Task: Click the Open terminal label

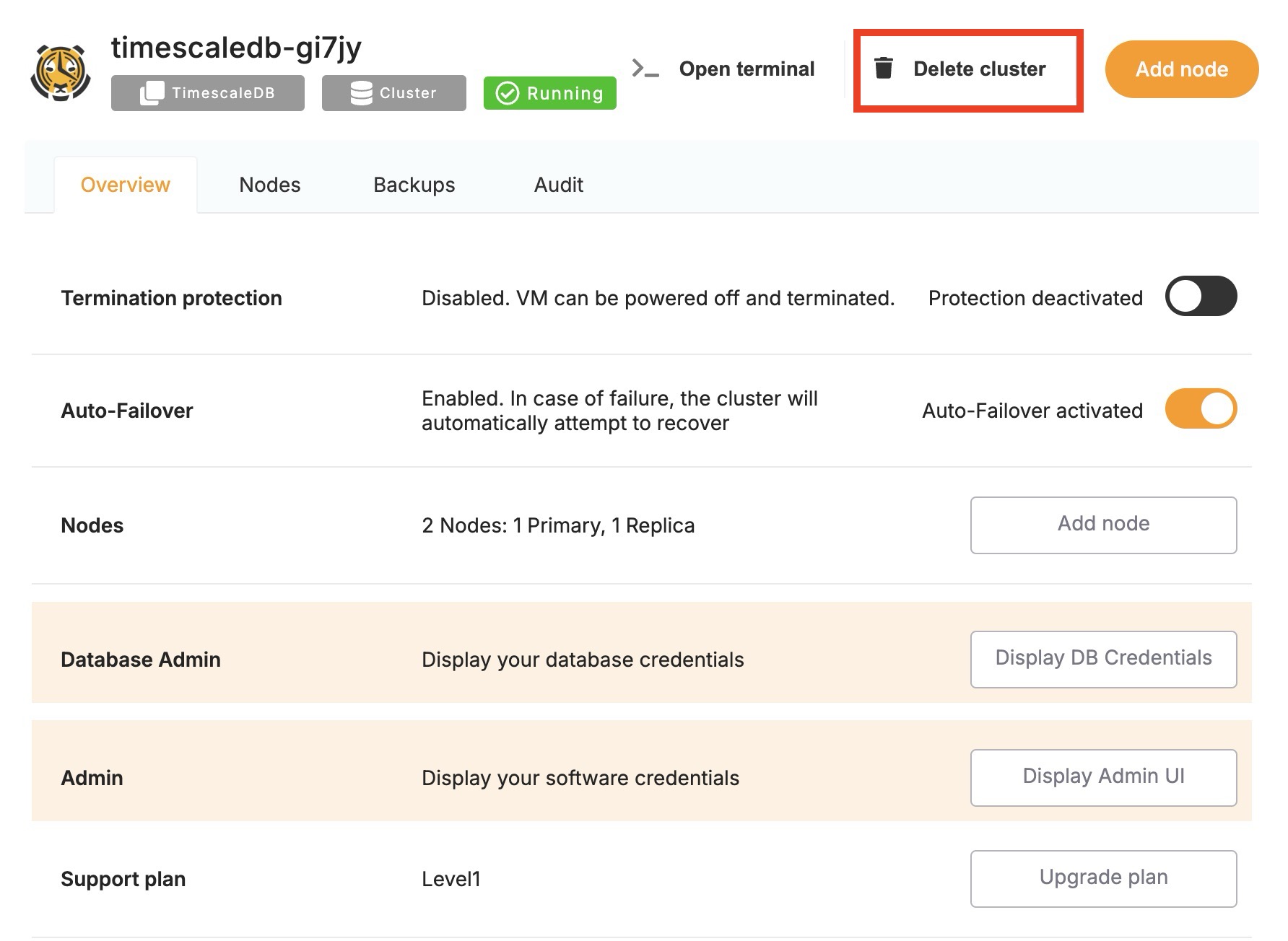Action: click(x=747, y=69)
